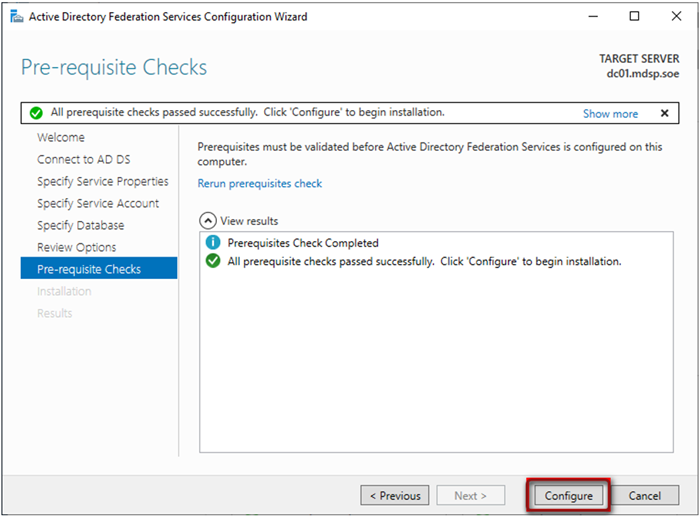This screenshot has width=700, height=516.
Task: Open the Show more link in notification
Action: 610,114
